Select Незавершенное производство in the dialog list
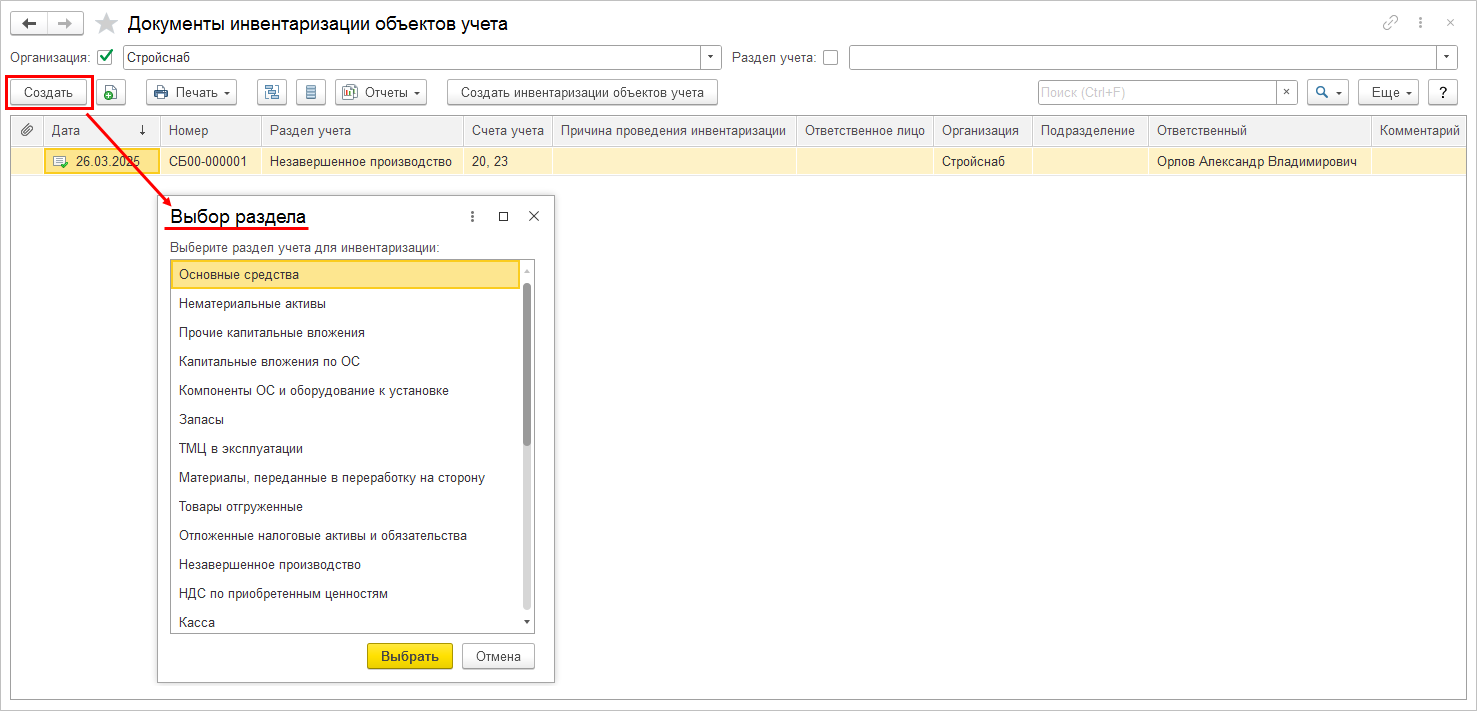The image size is (1478, 712). tap(345, 564)
